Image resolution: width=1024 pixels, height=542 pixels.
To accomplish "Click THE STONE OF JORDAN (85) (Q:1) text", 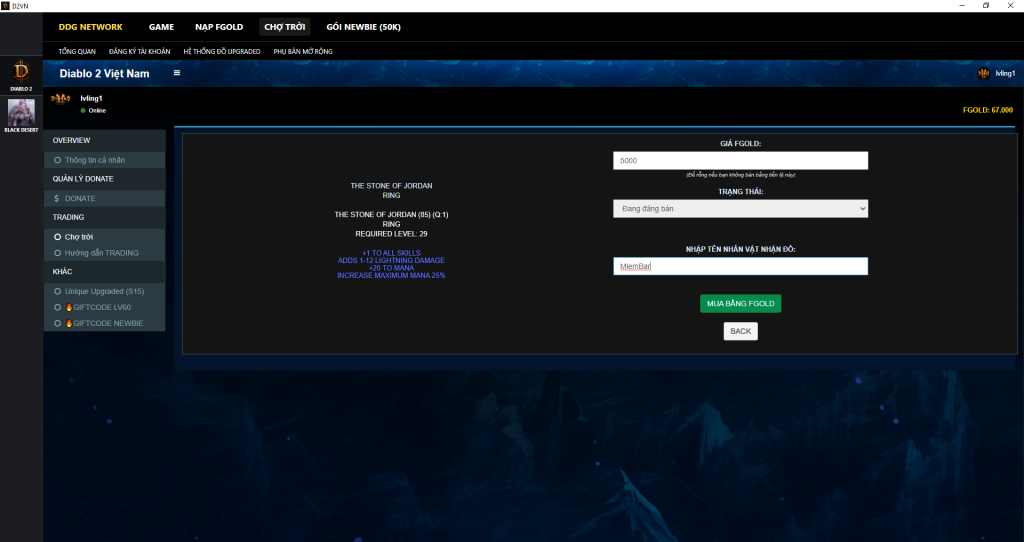I will pyautogui.click(x=391, y=214).
